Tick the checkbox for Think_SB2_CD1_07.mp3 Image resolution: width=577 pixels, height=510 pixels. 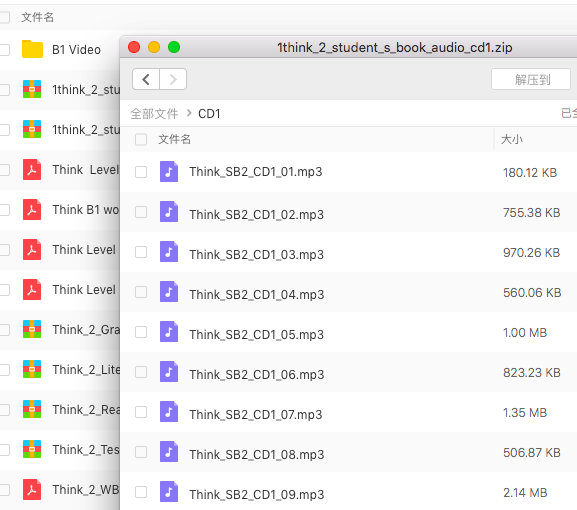coord(141,412)
